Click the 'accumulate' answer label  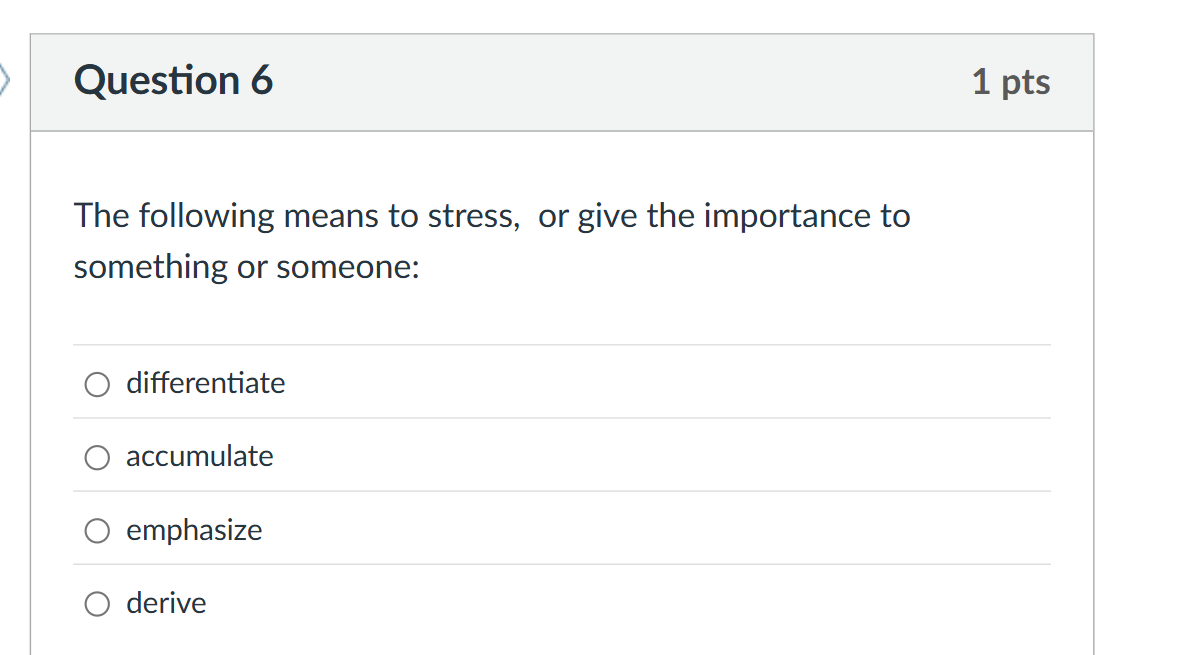199,457
